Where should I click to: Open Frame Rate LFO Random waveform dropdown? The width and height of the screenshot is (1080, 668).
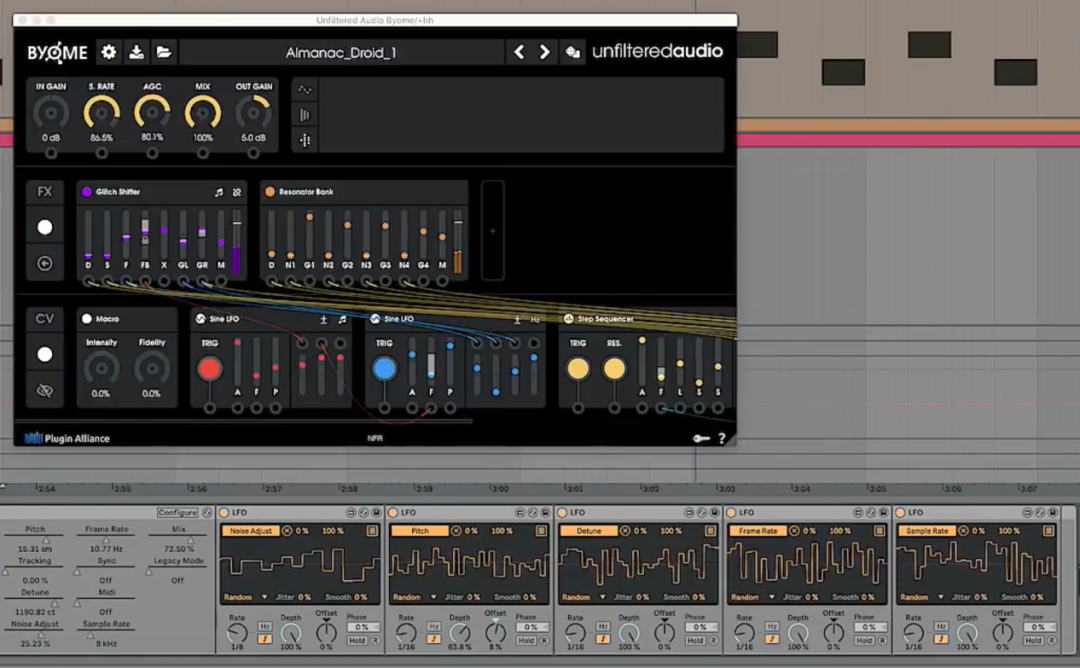pos(752,597)
